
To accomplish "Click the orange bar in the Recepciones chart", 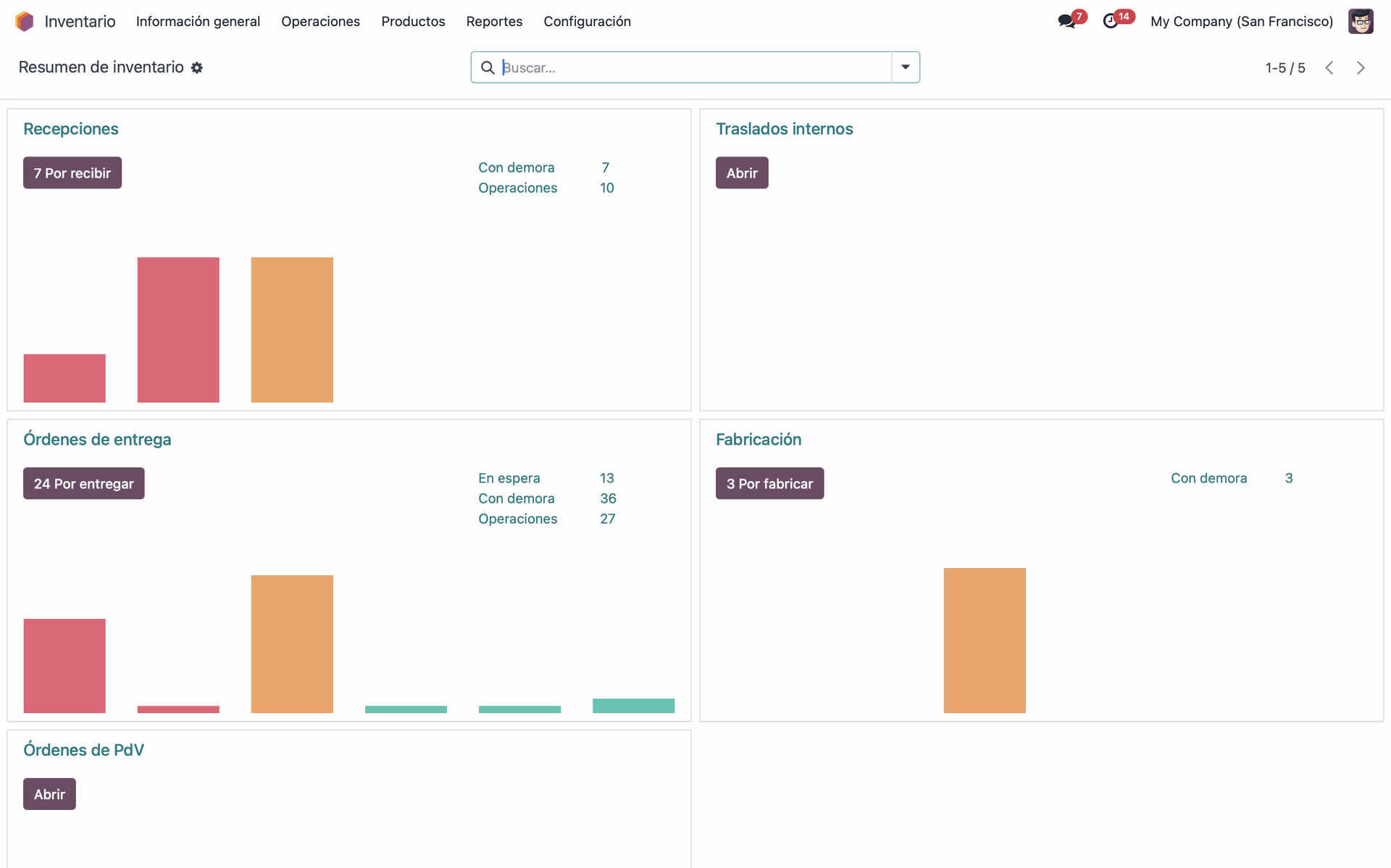I will (x=292, y=330).
